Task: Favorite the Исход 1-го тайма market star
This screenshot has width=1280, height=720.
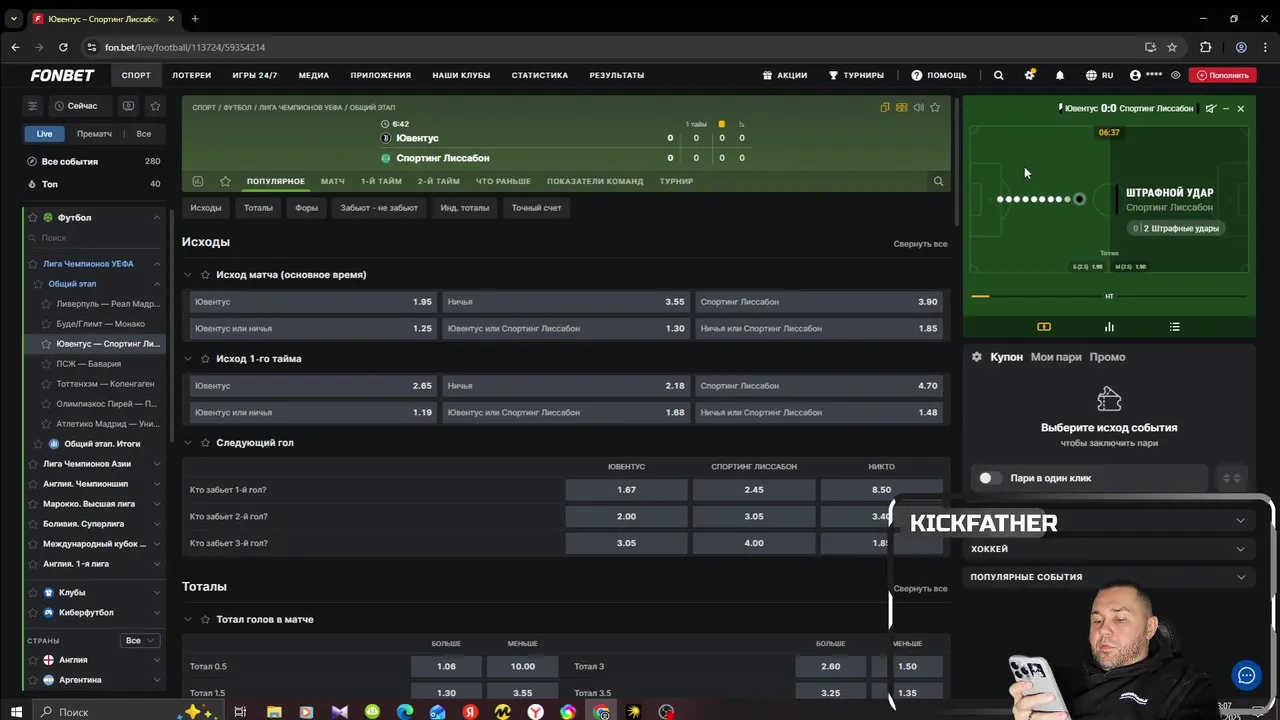Action: click(x=206, y=358)
